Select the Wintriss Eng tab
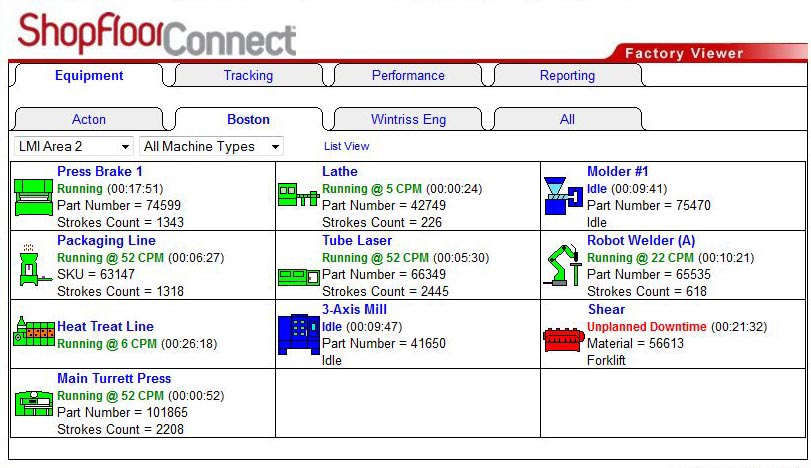Viewport: 811px width, 468px height. click(408, 119)
